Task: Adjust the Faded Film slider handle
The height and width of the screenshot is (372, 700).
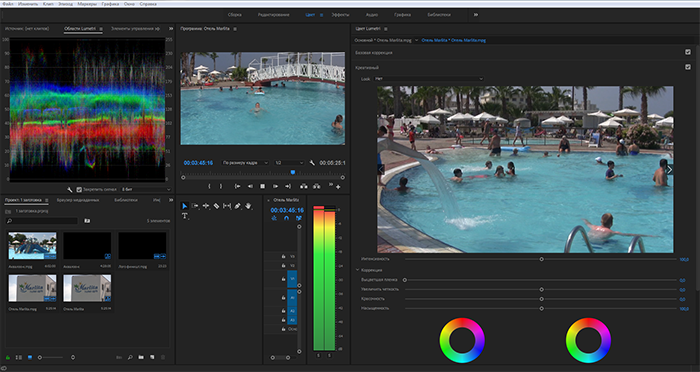Action: click(405, 280)
